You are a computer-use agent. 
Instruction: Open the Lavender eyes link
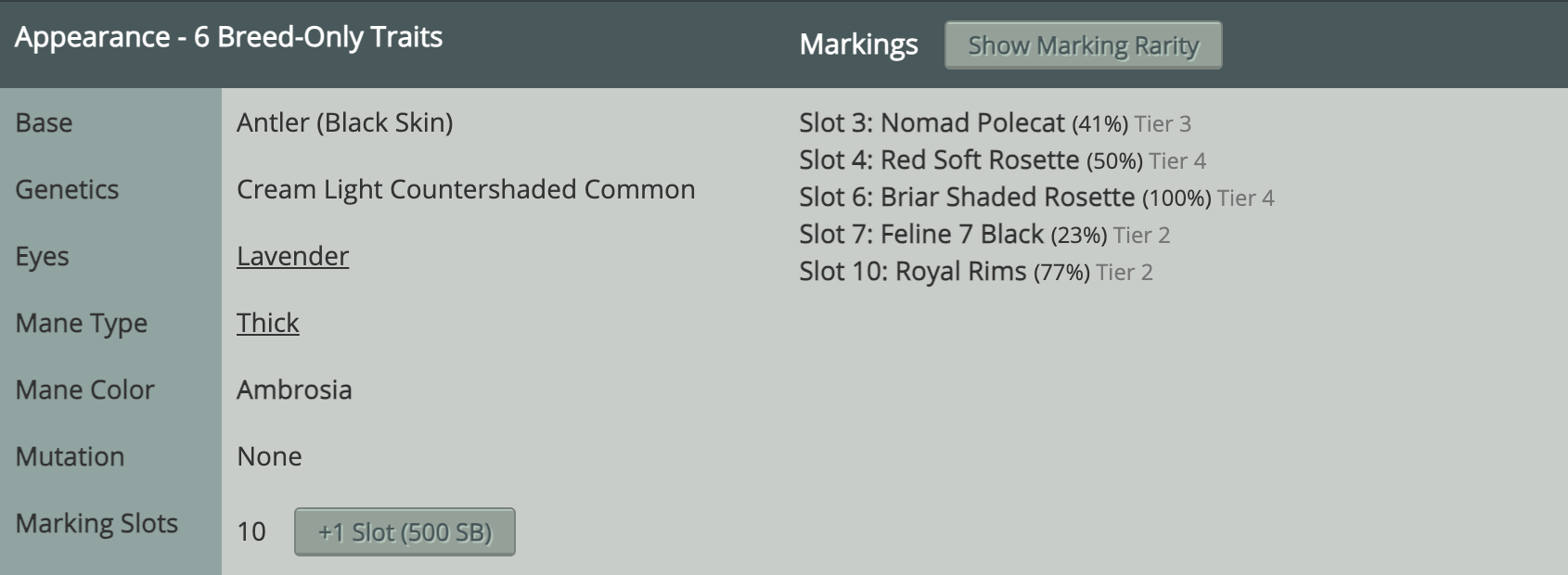coord(292,256)
